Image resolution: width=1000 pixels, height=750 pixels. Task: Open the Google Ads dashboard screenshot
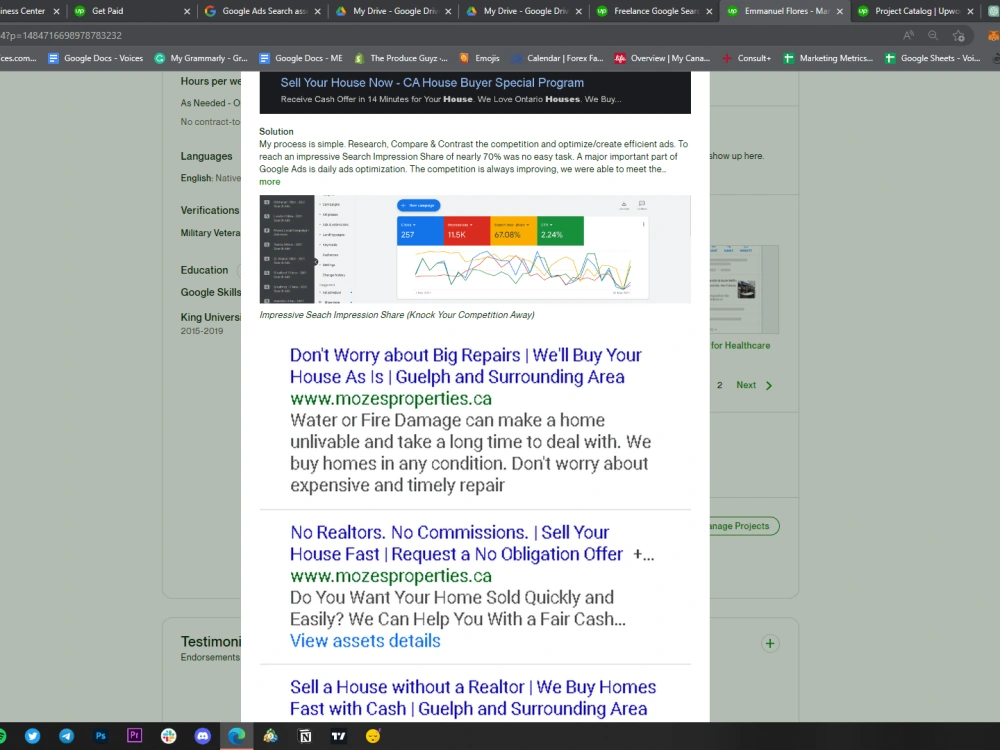[474, 249]
